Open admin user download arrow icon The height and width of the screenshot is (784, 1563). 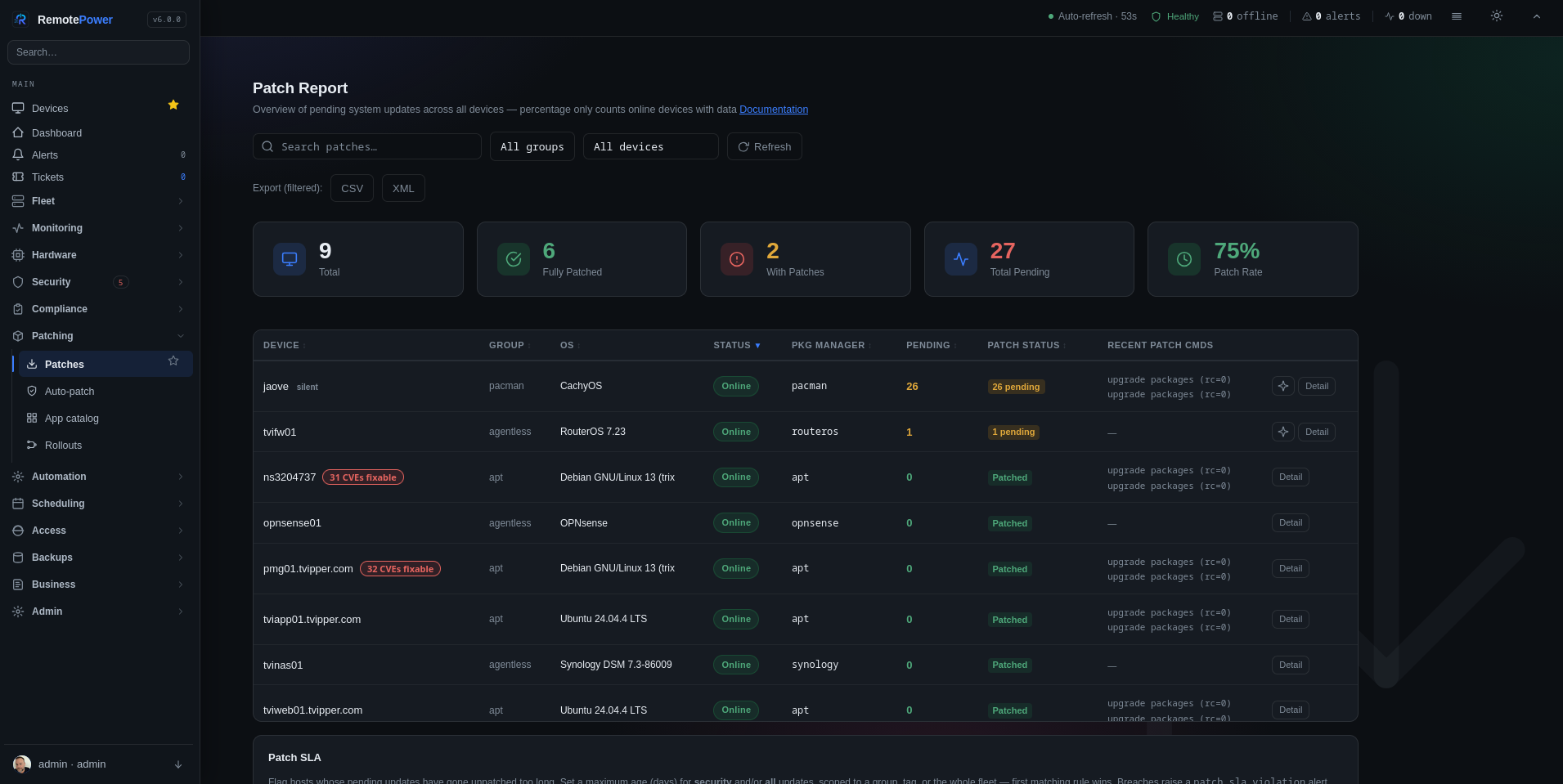click(178, 764)
